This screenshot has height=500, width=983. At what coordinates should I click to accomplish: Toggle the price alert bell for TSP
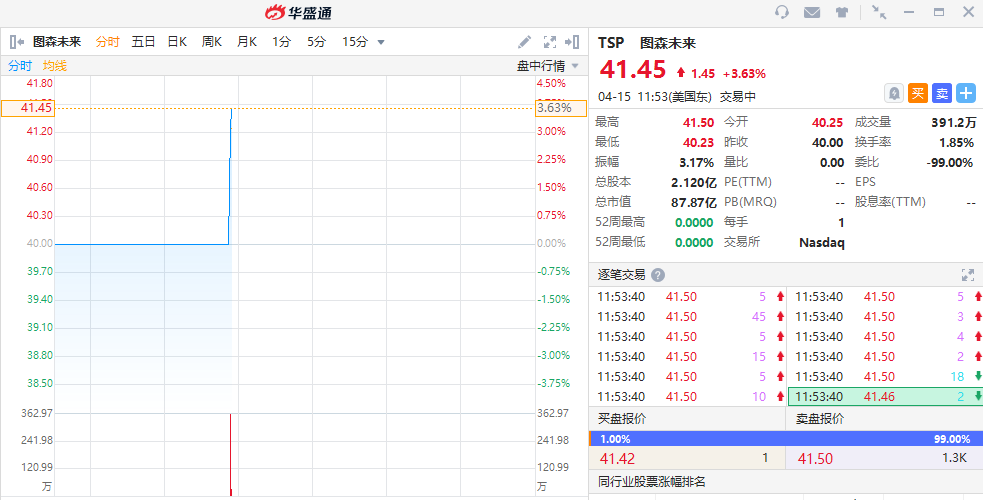[x=894, y=93]
